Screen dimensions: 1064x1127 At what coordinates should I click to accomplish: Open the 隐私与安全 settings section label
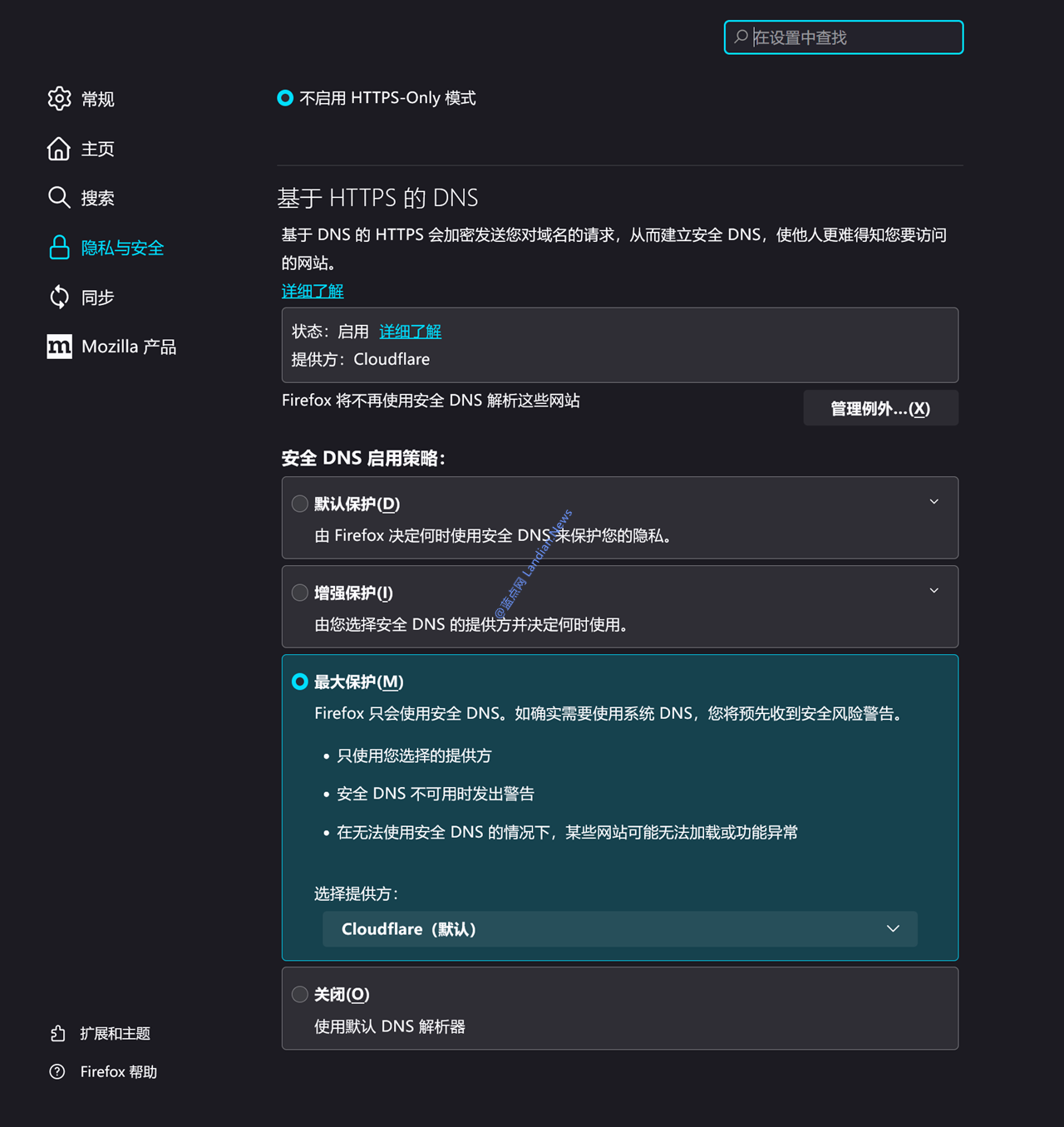(122, 248)
